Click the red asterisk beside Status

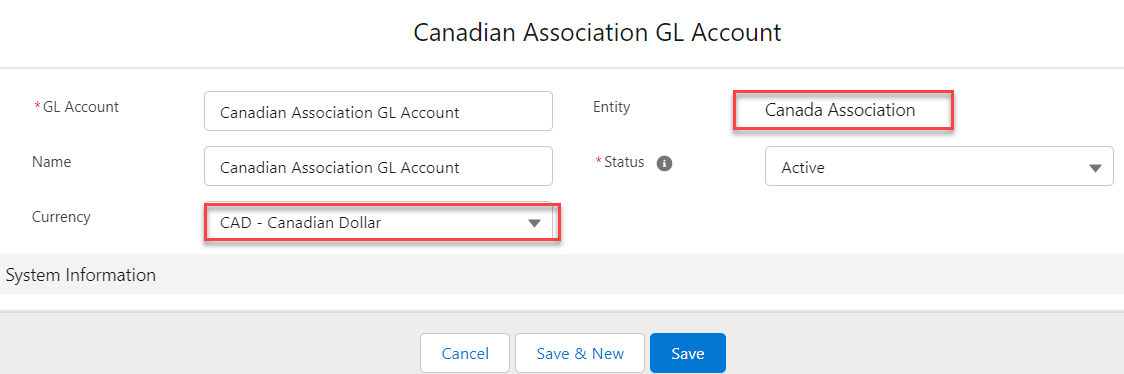(x=599, y=161)
